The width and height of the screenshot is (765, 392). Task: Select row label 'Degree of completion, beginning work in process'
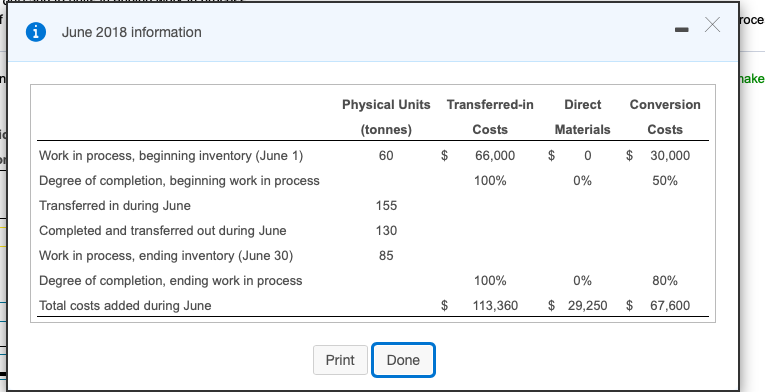179,181
